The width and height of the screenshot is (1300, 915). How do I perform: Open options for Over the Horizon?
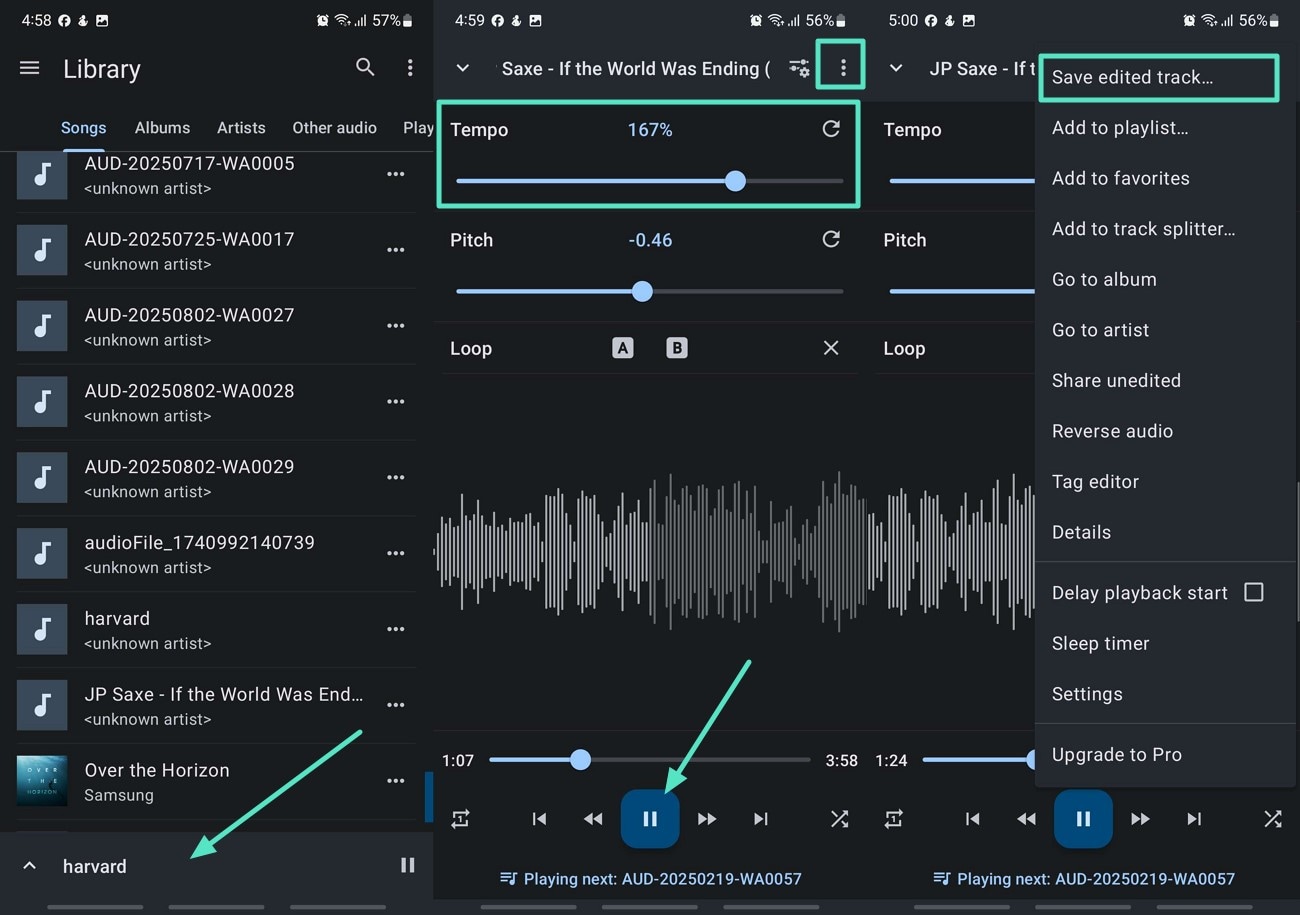pyautogui.click(x=396, y=781)
